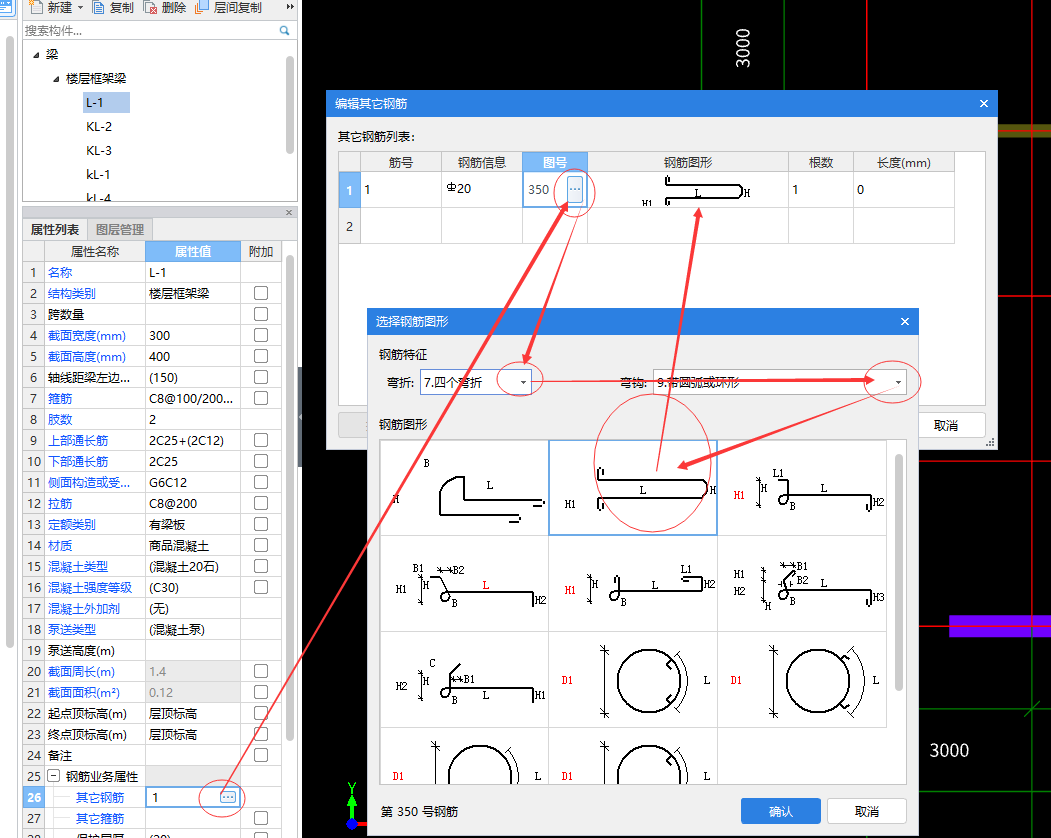Viewport: 1051px width, 838px height.
Task: Click 确认 in the shape dialog
Action: point(780,811)
